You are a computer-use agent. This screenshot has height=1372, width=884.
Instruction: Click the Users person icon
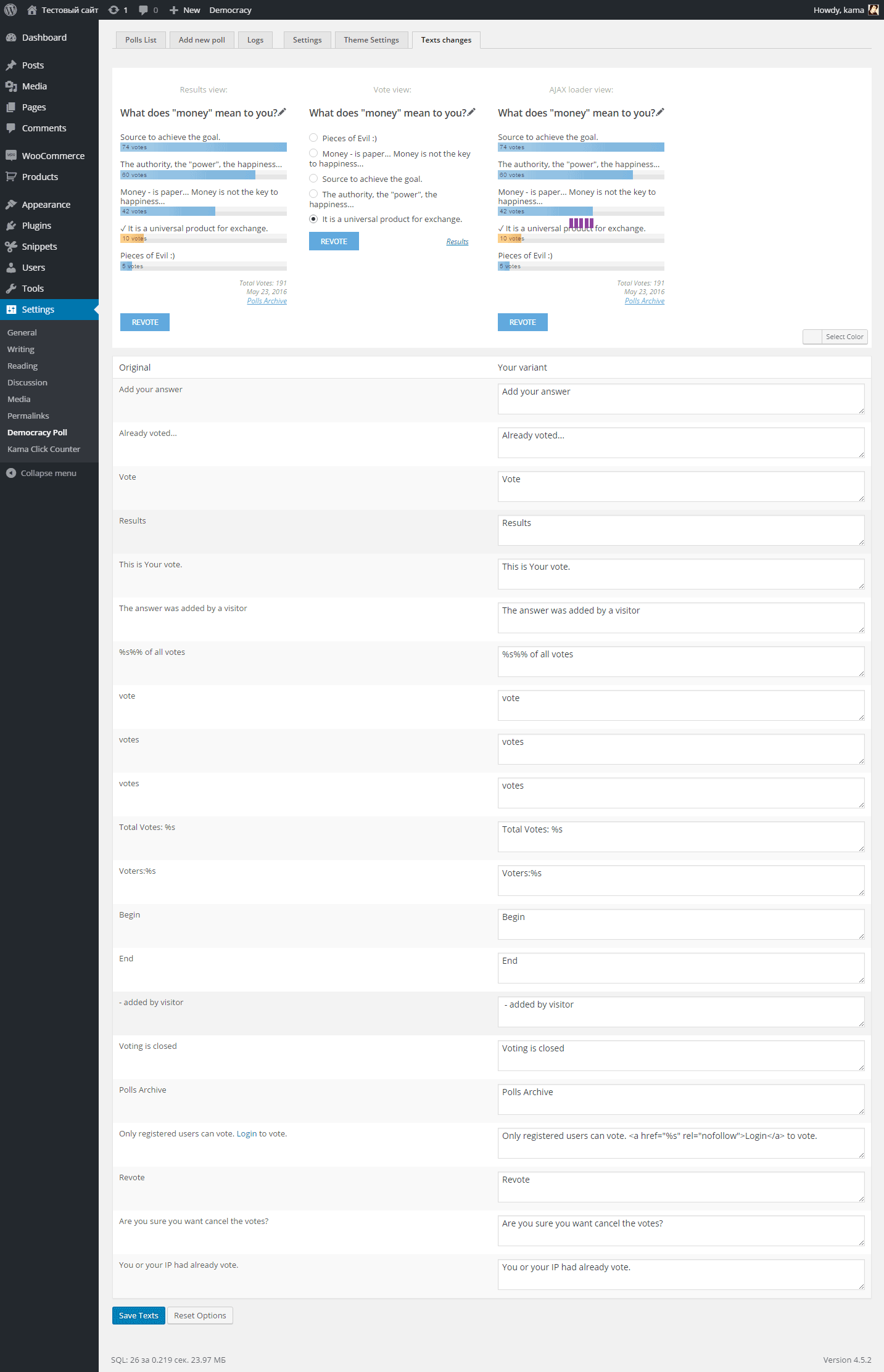11,268
